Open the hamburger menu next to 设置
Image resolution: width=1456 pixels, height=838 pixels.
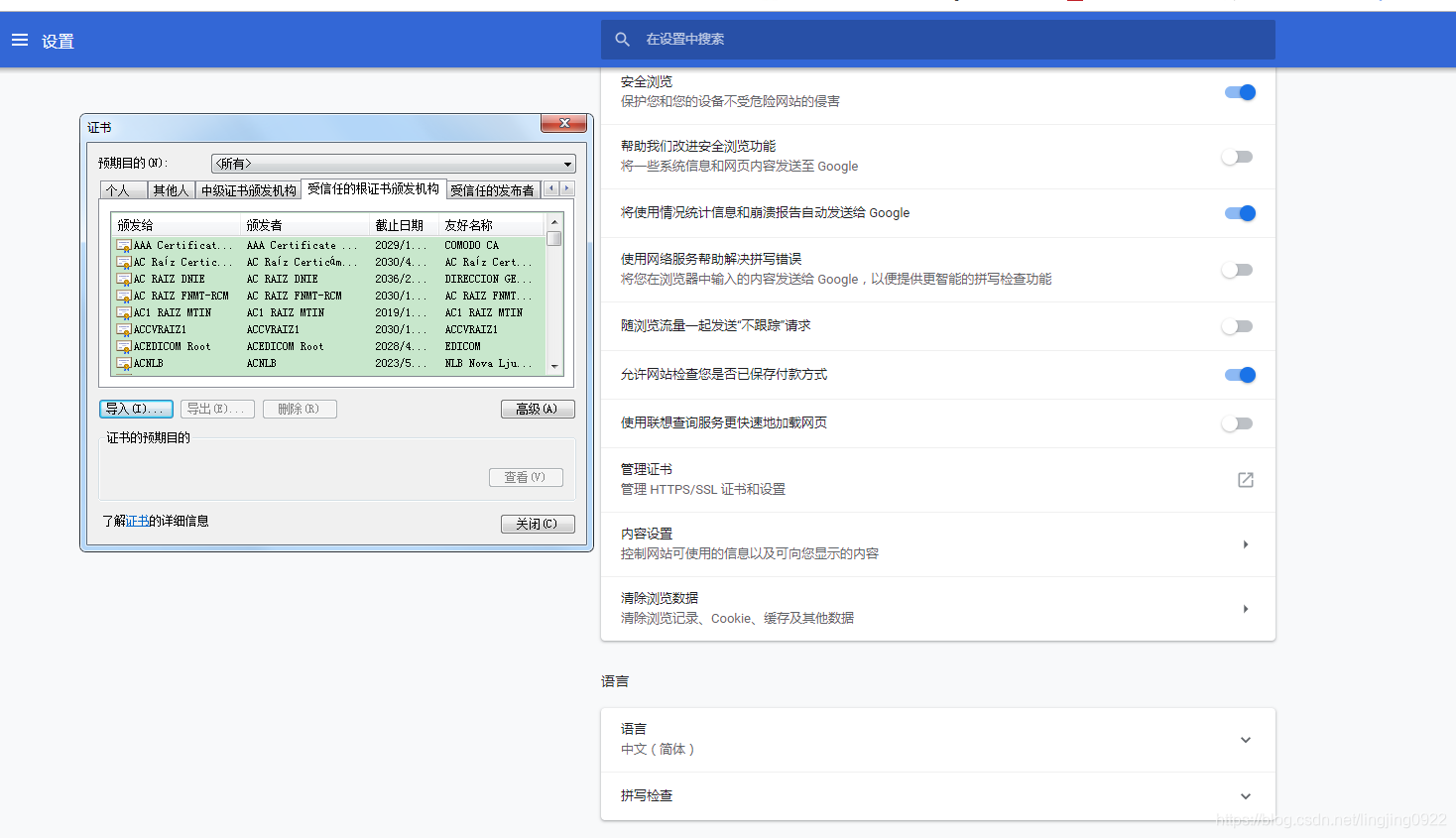20,40
